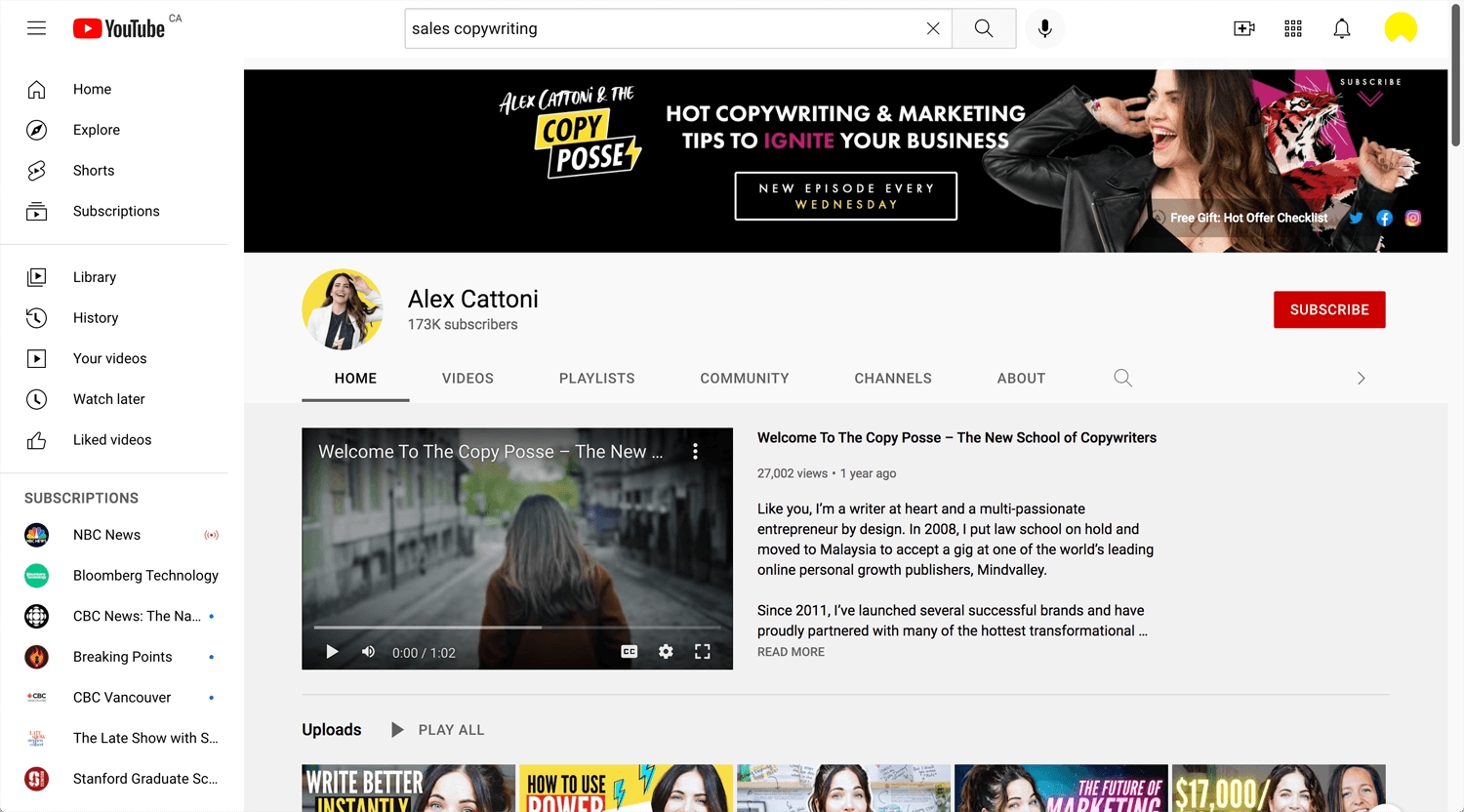Click the magnifier search button
Viewport: 1464px width, 812px height.
[984, 28]
